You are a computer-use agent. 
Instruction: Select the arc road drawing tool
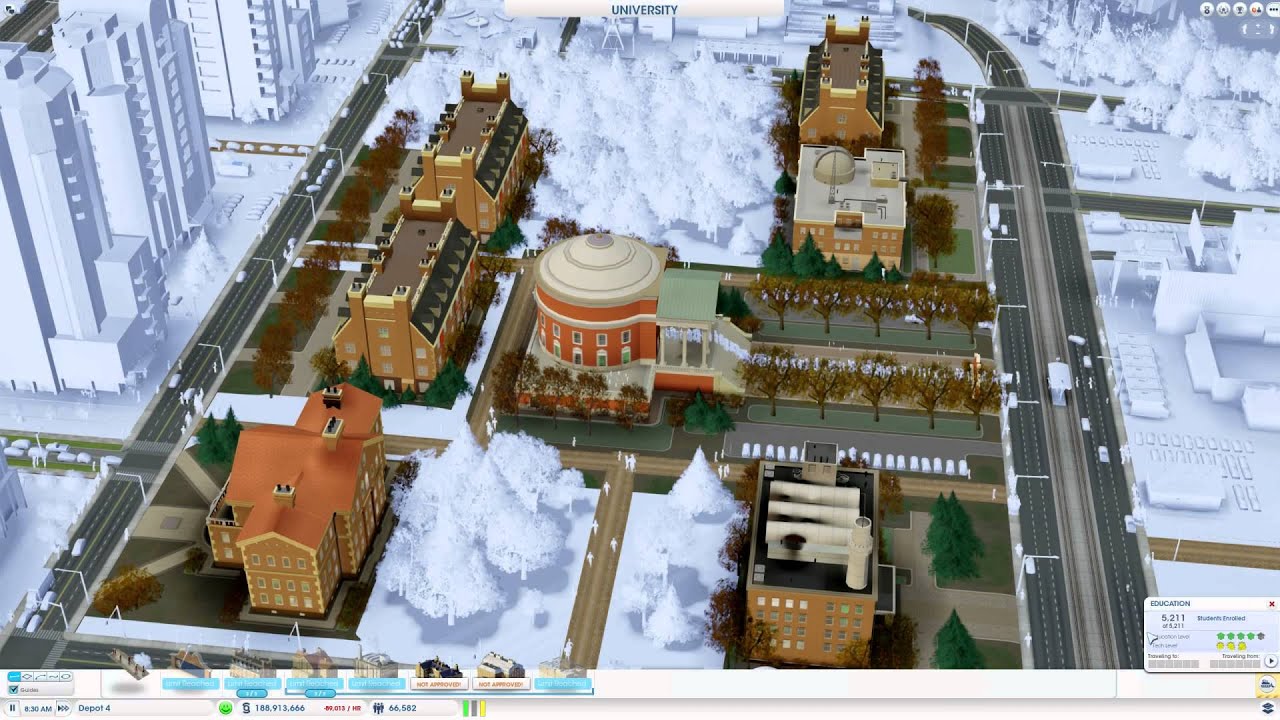41,677
